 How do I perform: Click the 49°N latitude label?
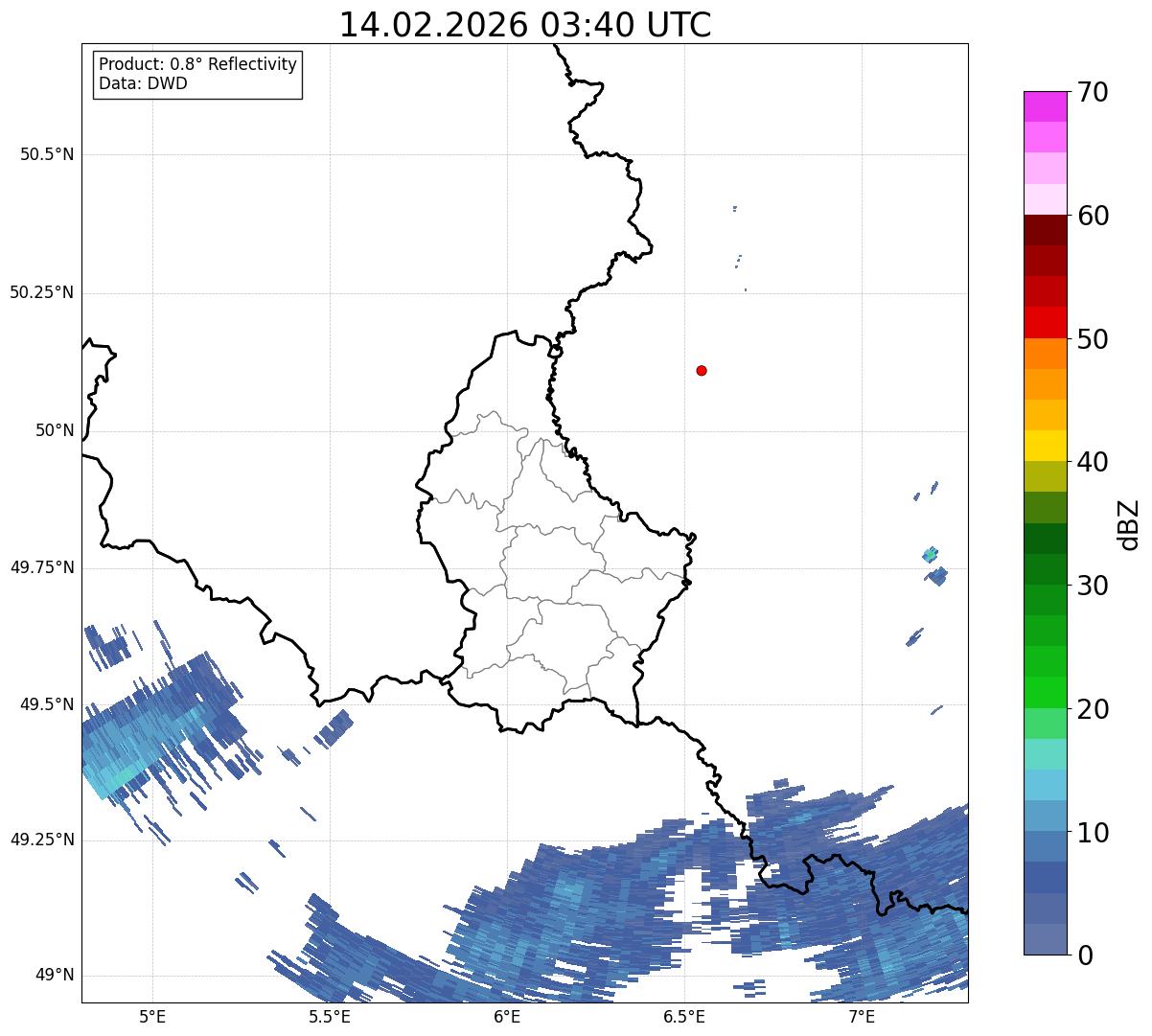click(x=55, y=976)
